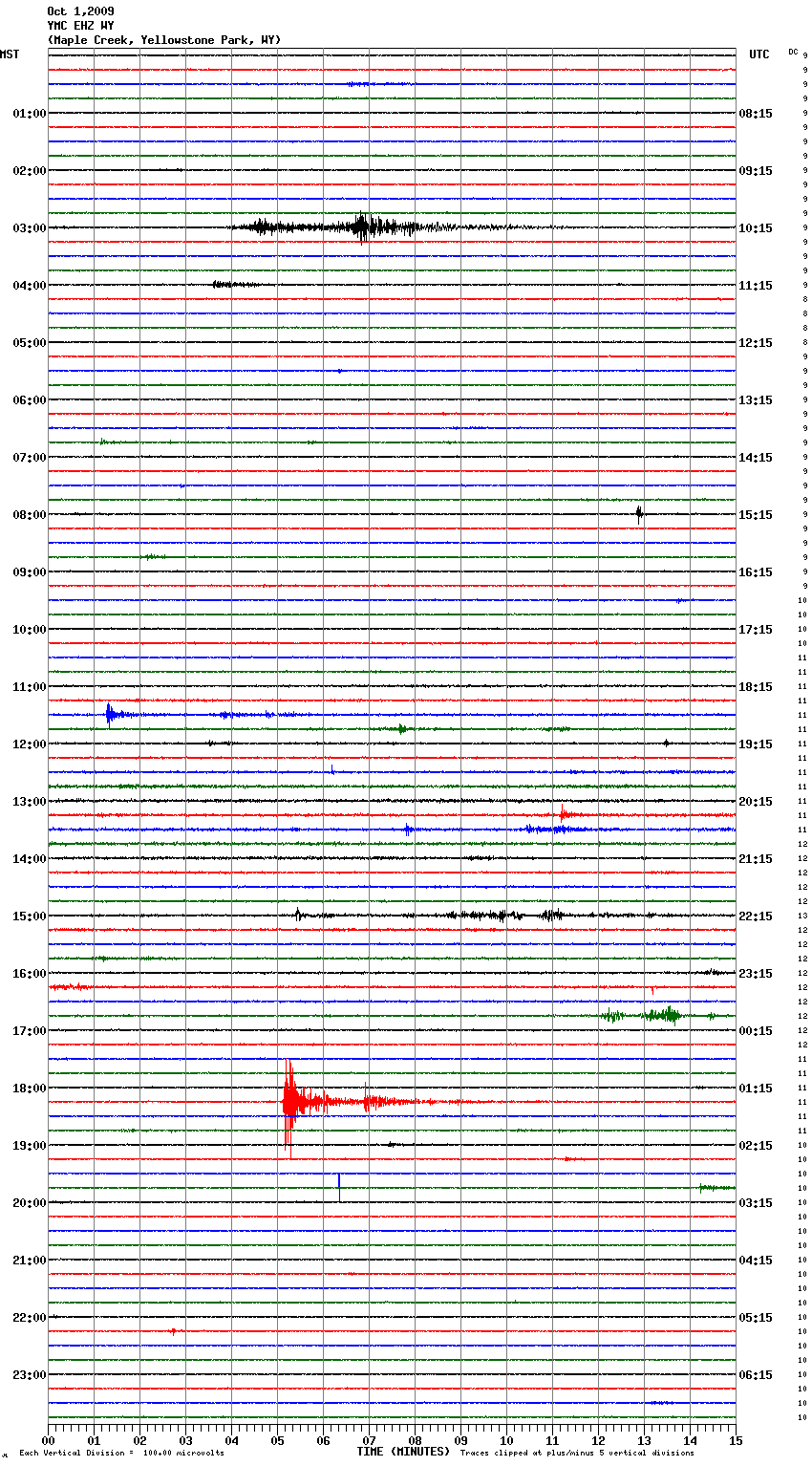Click the "(Maple Creek, Yellowstone Park, WY)" location label

(x=163, y=40)
